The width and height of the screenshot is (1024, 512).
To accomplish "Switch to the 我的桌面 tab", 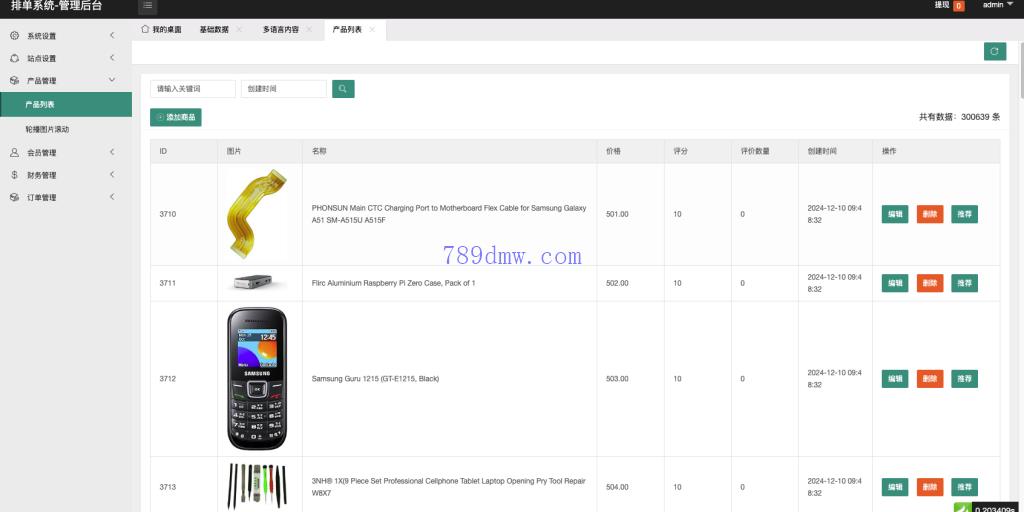I will coord(161,30).
